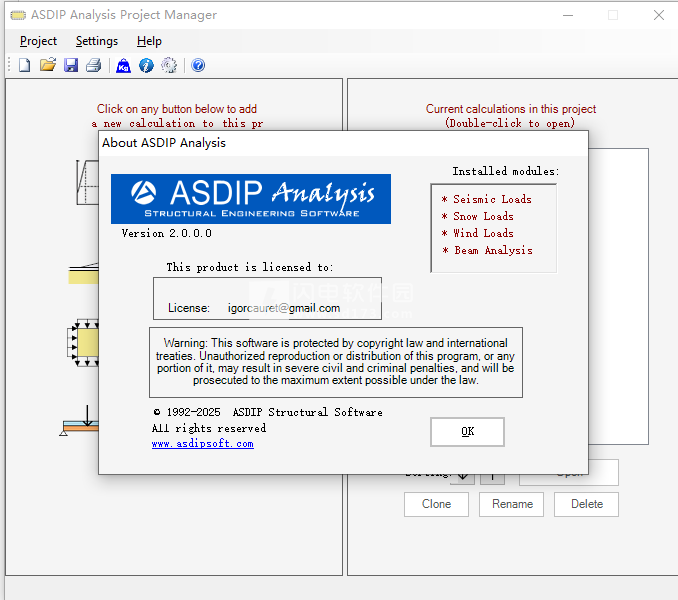Click the New project toolbar icon

point(25,65)
